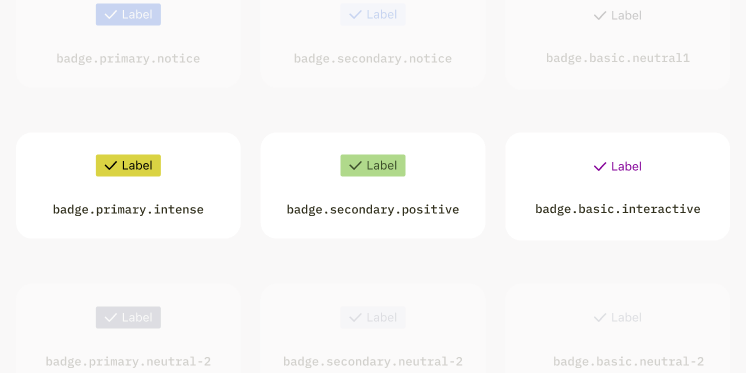The width and height of the screenshot is (746, 373).
Task: Select the blue primary notice Label badge
Action: 128,14
